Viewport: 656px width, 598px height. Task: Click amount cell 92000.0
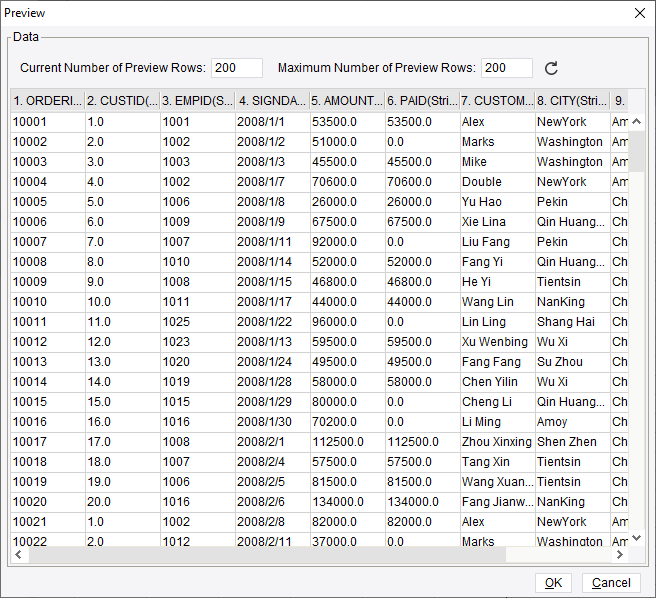[347, 242]
